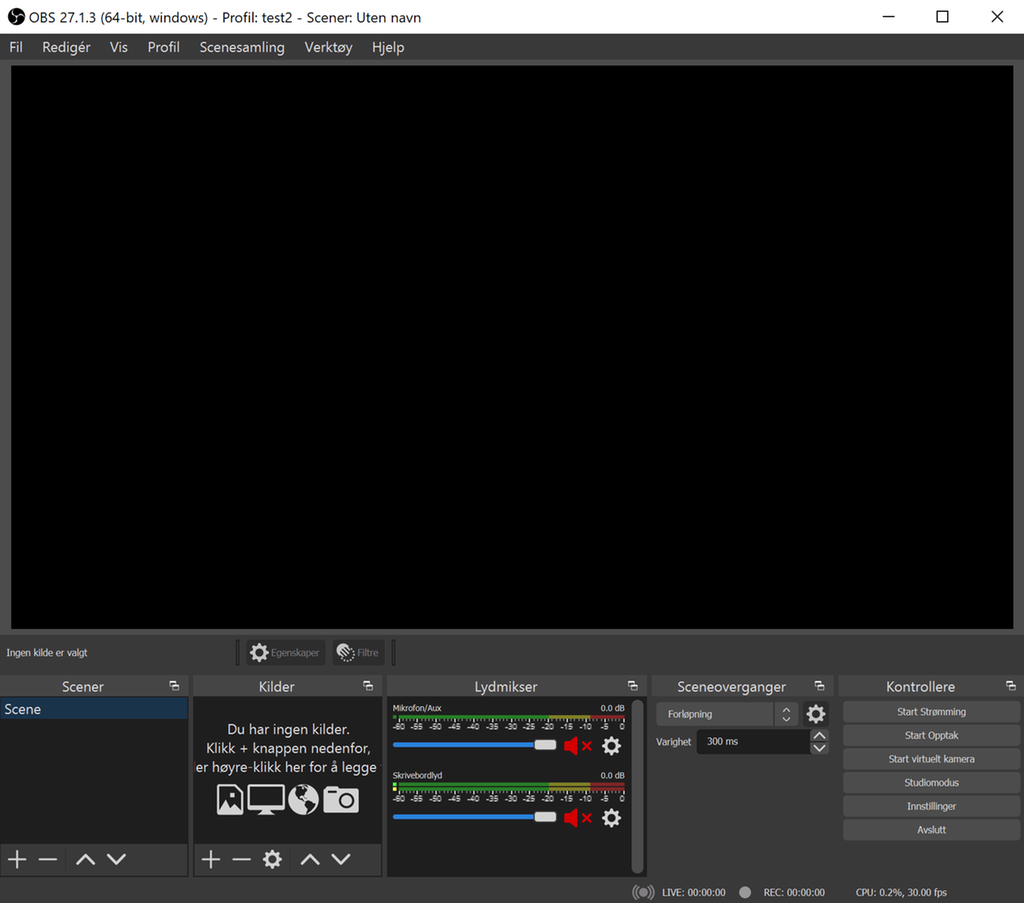Click the recording status dot icon
The height and width of the screenshot is (903, 1024).
click(744, 893)
